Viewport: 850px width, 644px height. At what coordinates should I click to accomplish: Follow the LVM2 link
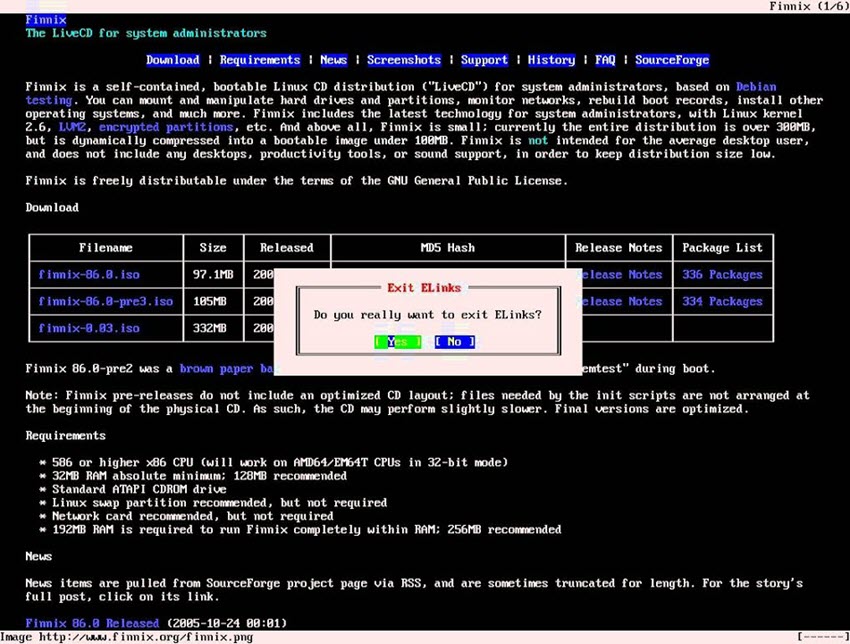pos(73,127)
